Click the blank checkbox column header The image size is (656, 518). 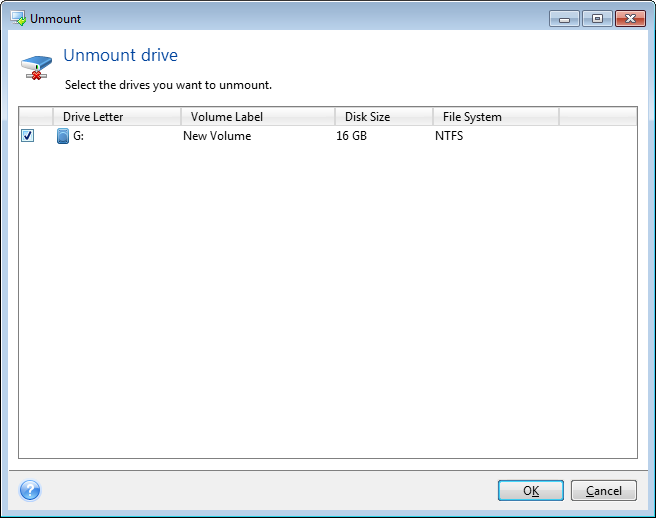[x=35, y=117]
